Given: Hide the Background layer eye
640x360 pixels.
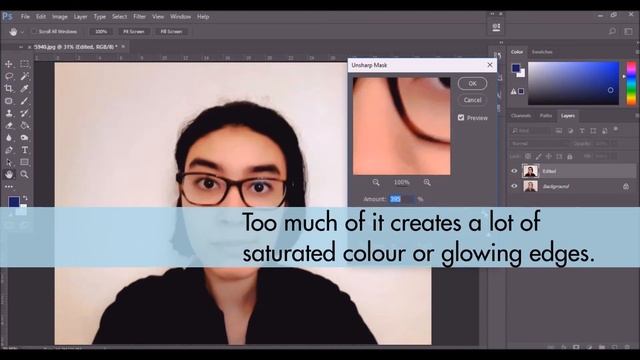Looking at the screenshot, I should (514, 186).
